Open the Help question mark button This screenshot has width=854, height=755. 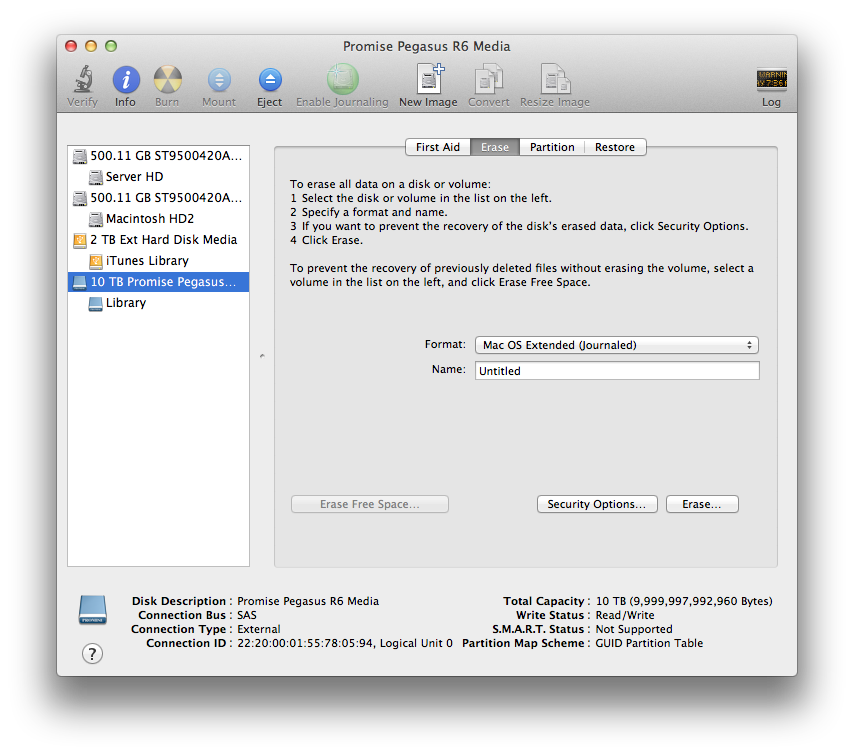(92, 653)
